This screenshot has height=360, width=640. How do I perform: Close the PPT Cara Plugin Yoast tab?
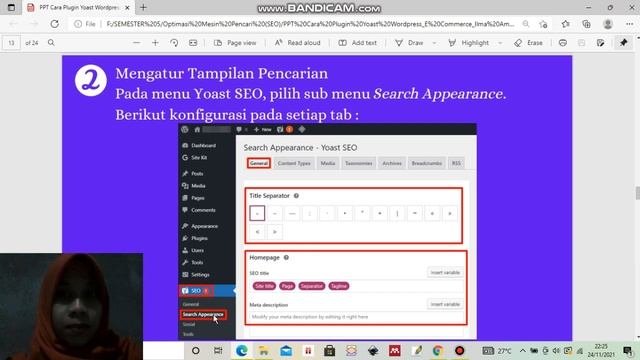(127, 7)
